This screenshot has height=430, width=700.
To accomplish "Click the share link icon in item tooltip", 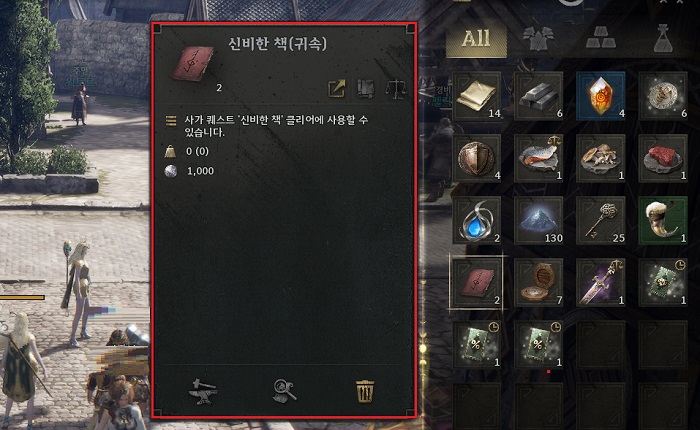I will coord(337,88).
